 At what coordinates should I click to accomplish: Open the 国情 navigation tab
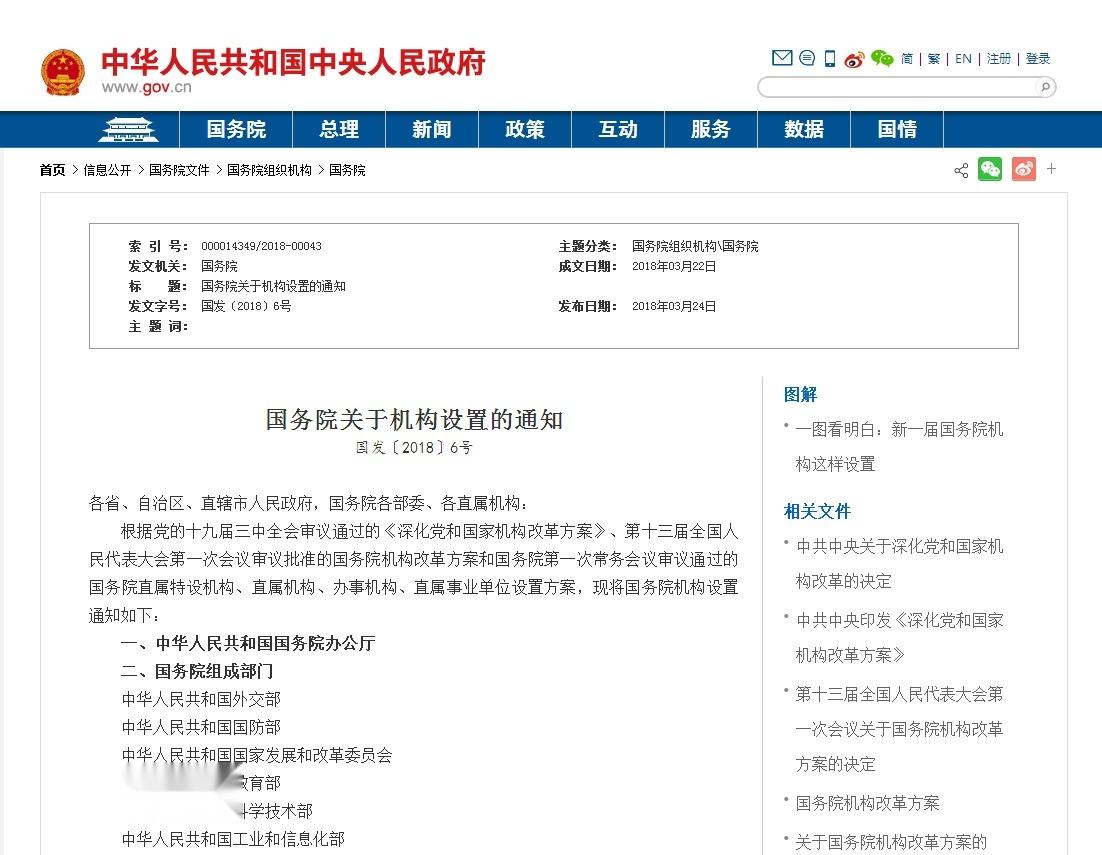[x=897, y=129]
